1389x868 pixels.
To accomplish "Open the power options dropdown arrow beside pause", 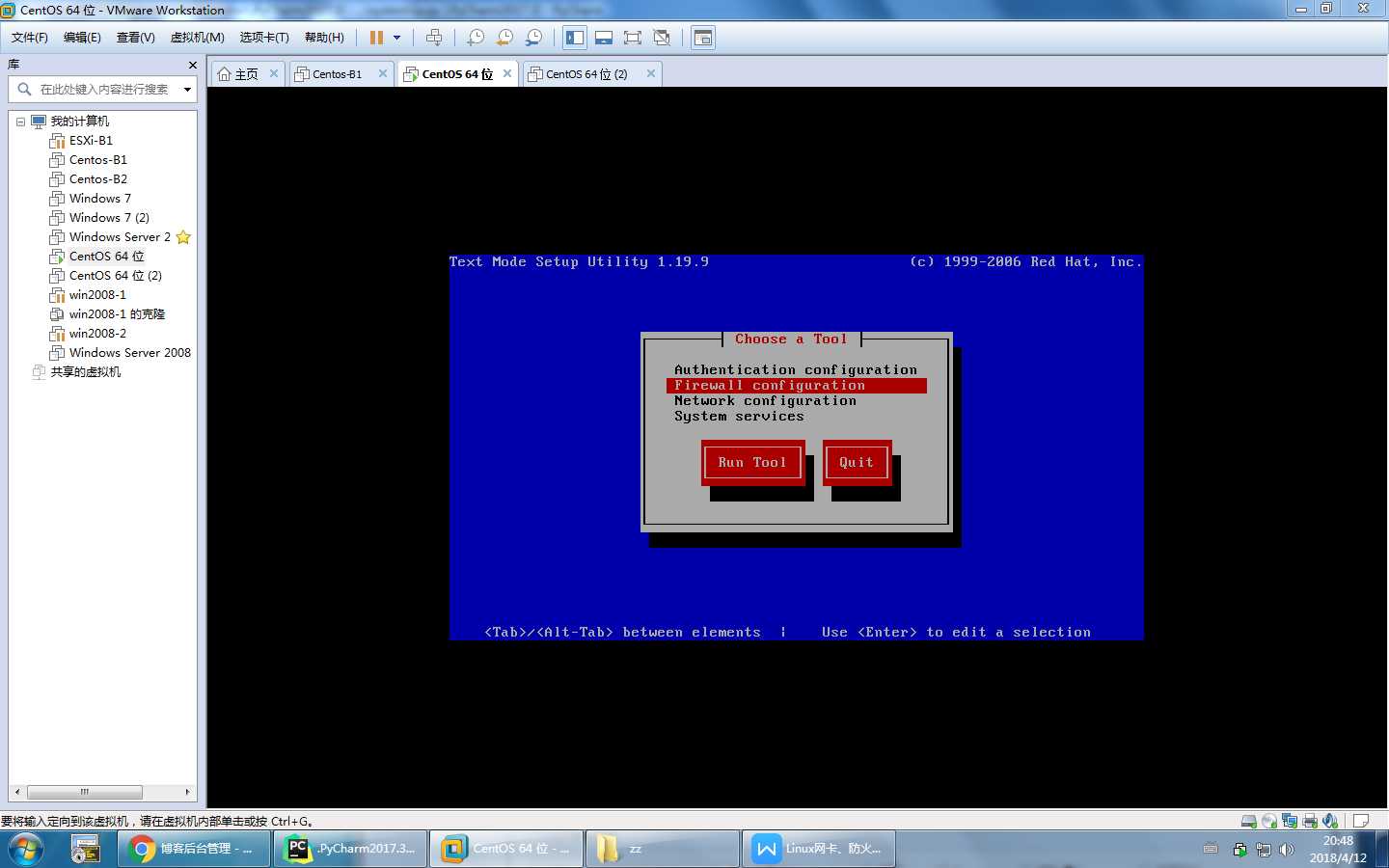I will pyautogui.click(x=396, y=38).
